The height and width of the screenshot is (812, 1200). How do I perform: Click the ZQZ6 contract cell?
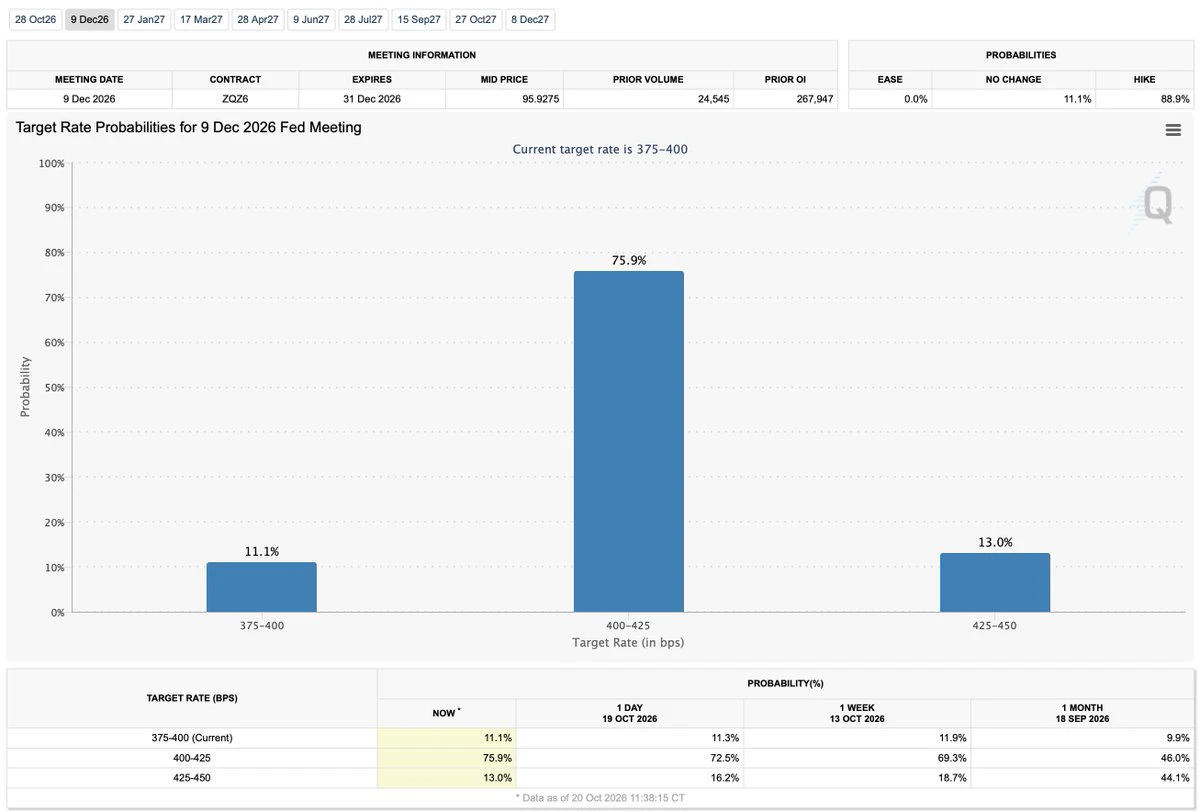pos(235,99)
